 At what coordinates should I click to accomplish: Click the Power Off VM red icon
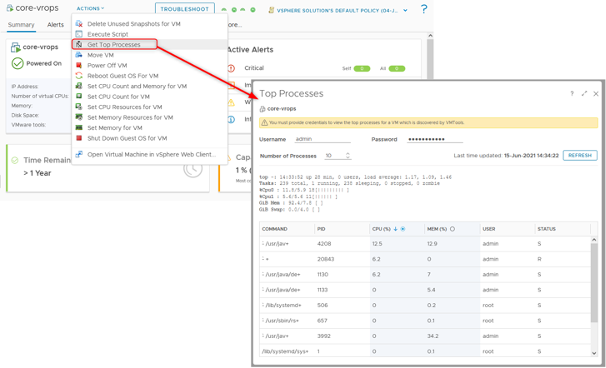tap(79, 65)
